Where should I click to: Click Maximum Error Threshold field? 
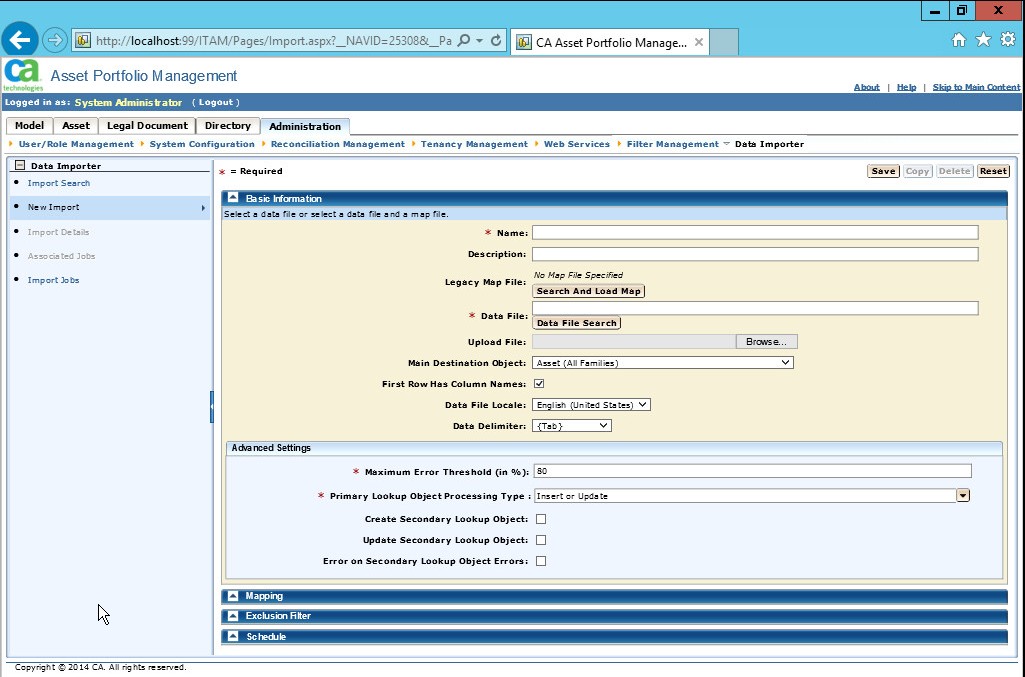point(752,471)
